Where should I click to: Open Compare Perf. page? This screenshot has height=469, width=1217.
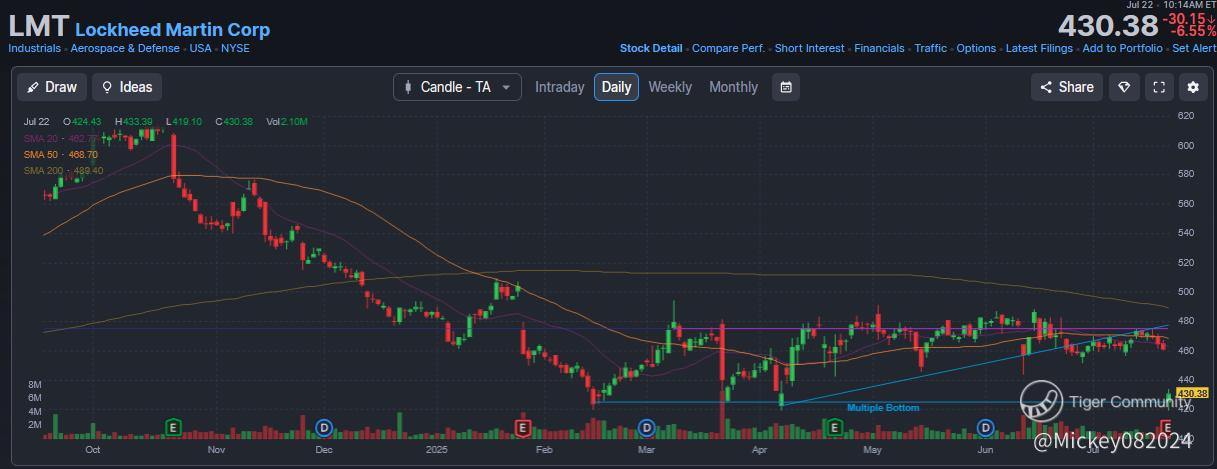click(x=728, y=48)
